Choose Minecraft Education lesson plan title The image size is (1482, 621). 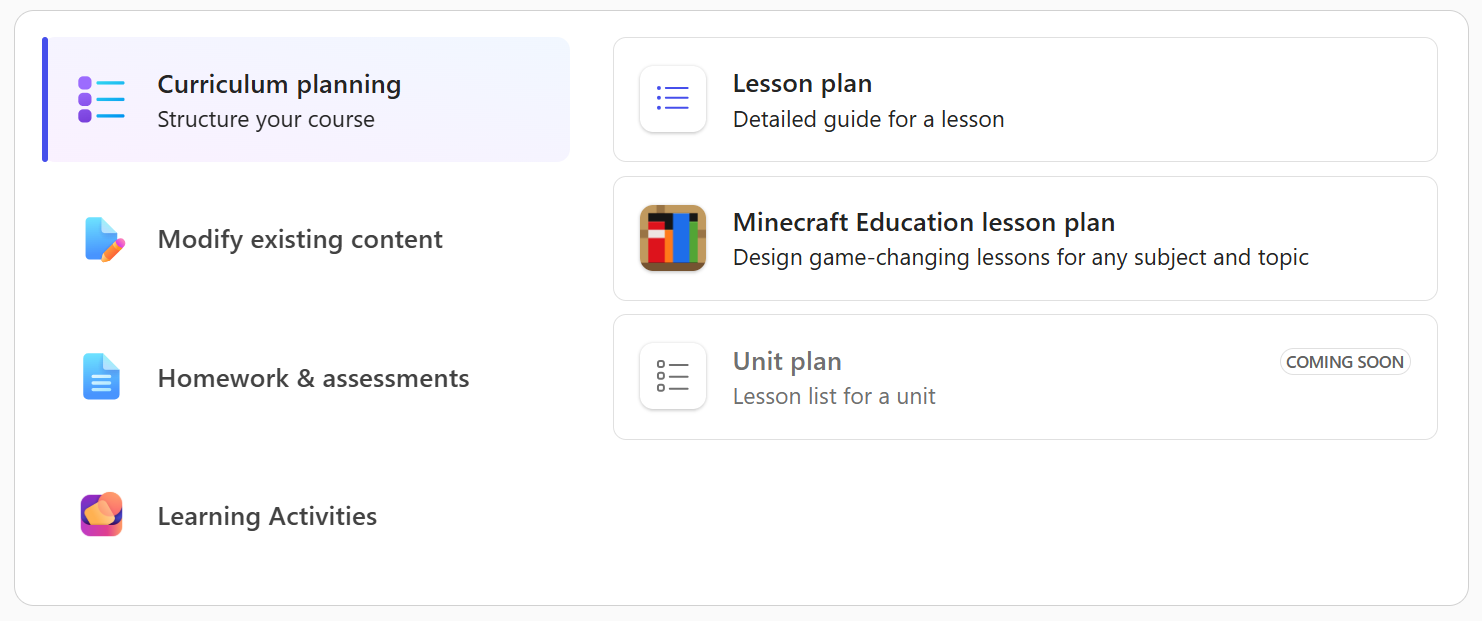pos(923,222)
